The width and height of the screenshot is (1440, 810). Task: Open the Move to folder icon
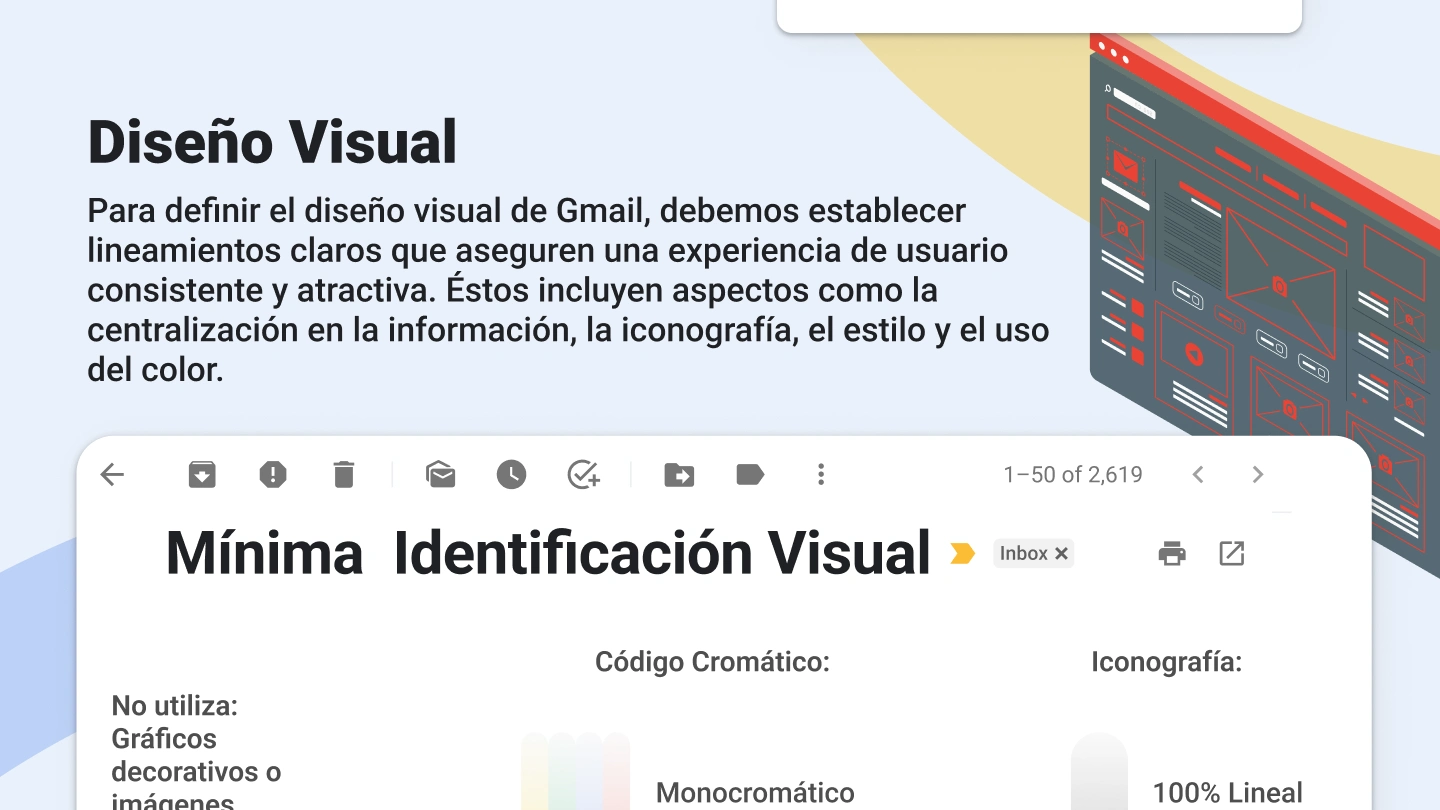click(x=679, y=475)
